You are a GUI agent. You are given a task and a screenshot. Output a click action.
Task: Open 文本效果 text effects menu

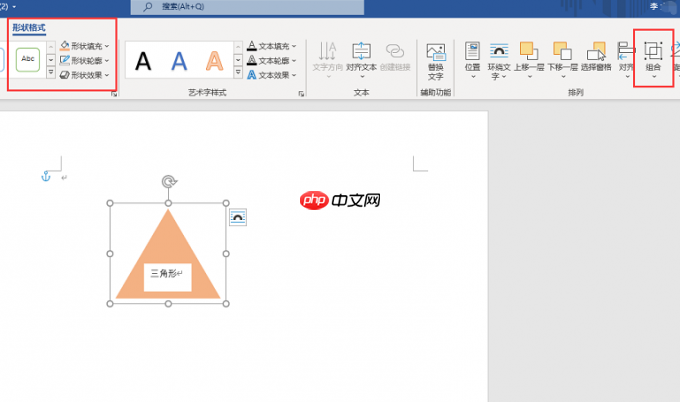[272, 75]
